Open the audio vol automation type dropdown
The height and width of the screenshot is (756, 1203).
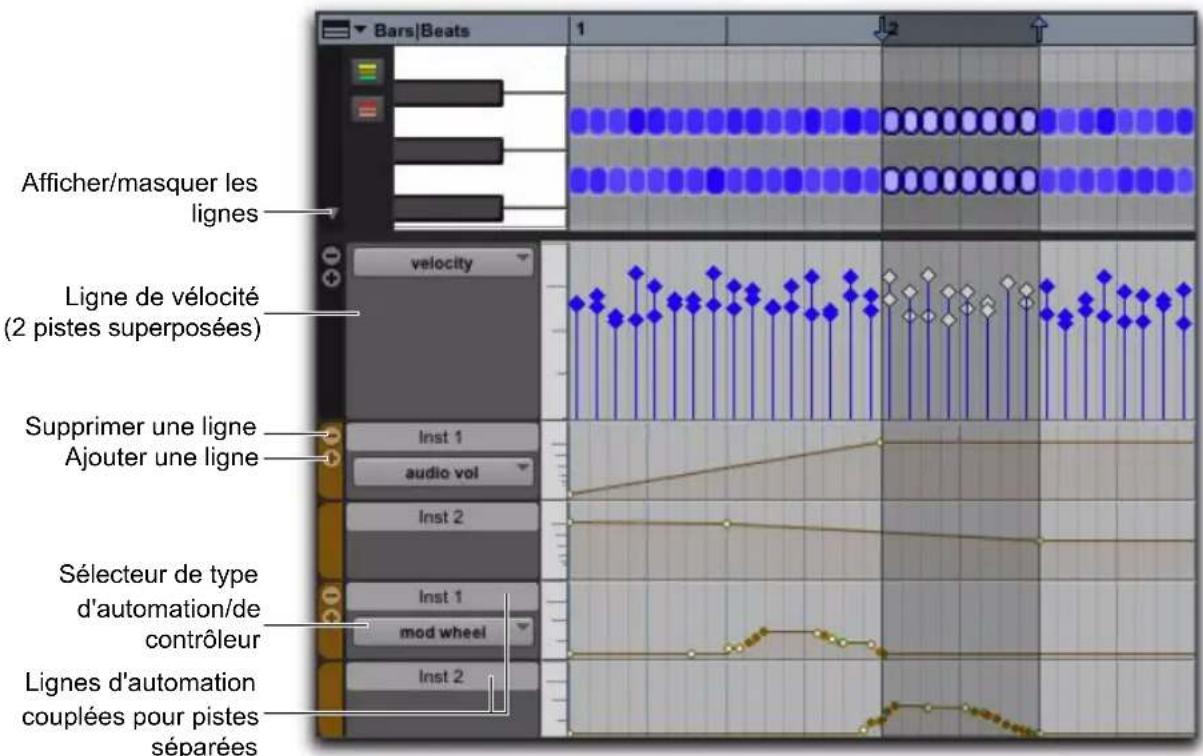(x=443, y=473)
